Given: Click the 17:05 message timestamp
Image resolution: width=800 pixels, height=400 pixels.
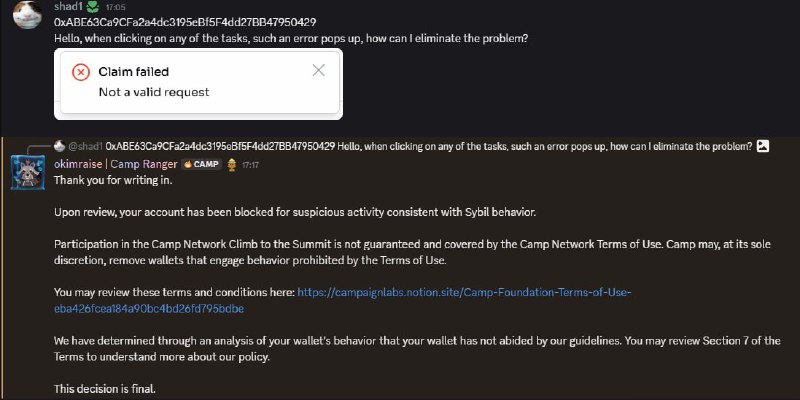Looking at the screenshot, I should pos(115,8).
